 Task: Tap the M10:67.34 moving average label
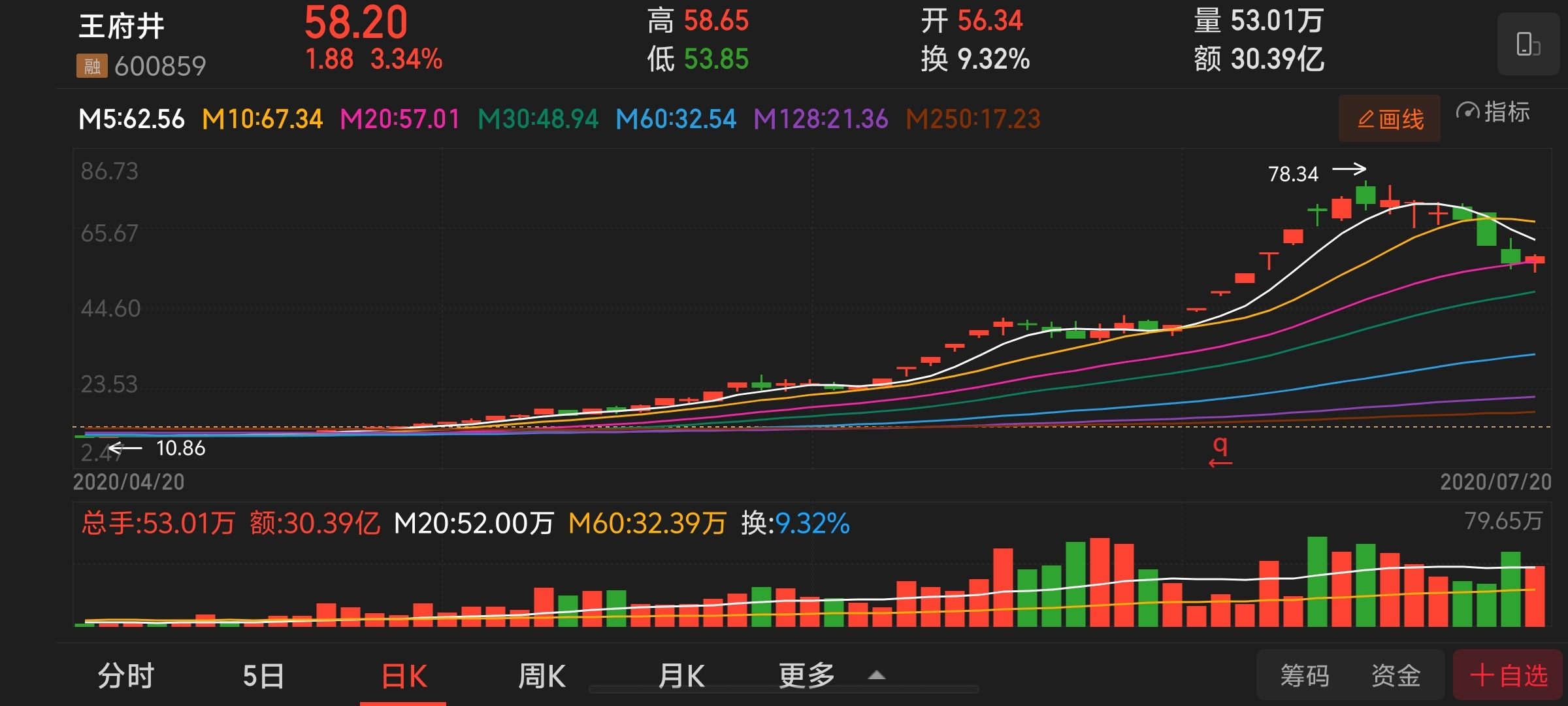[262, 119]
